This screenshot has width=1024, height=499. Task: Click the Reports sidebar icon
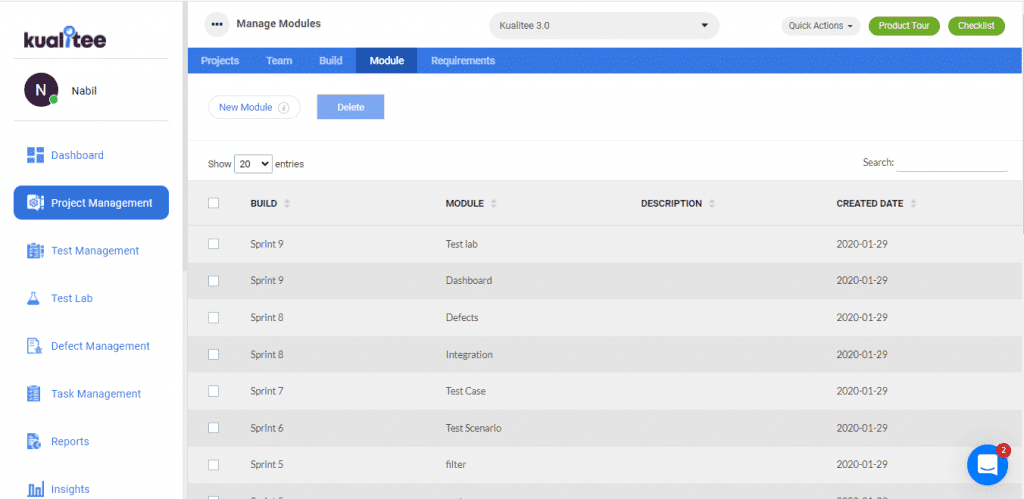pos(35,441)
